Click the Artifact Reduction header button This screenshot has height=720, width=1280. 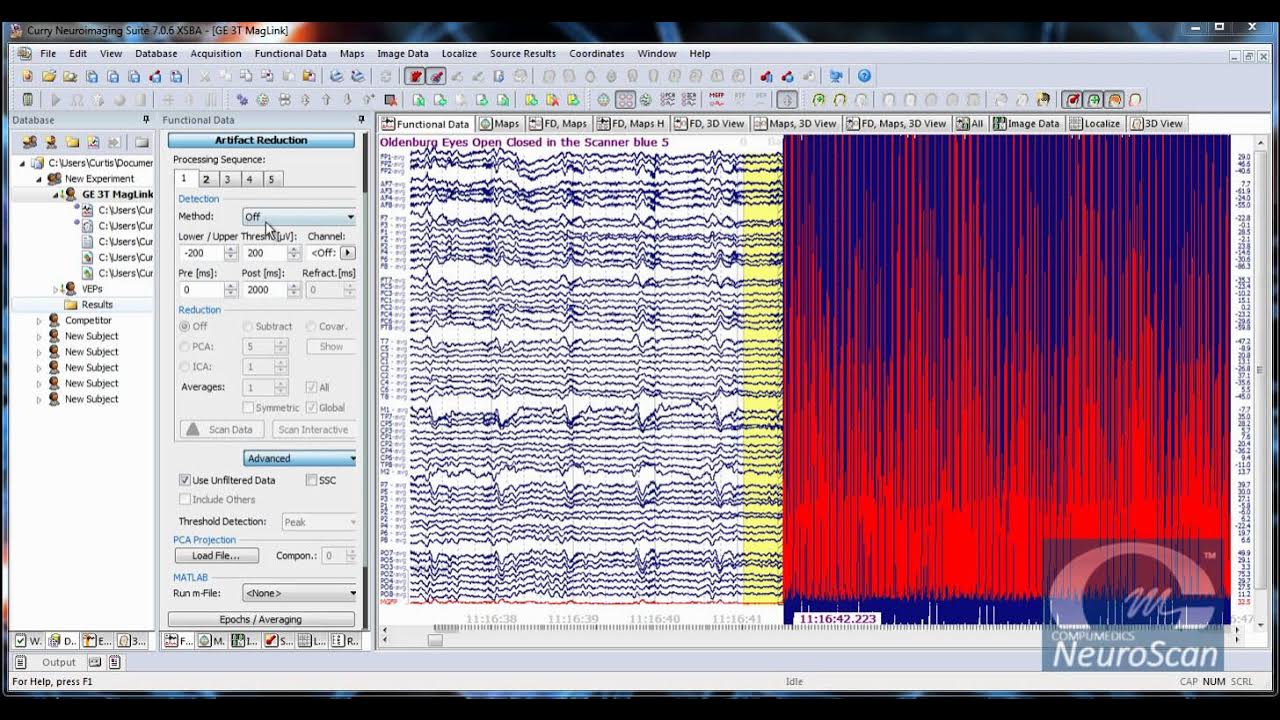tap(261, 140)
